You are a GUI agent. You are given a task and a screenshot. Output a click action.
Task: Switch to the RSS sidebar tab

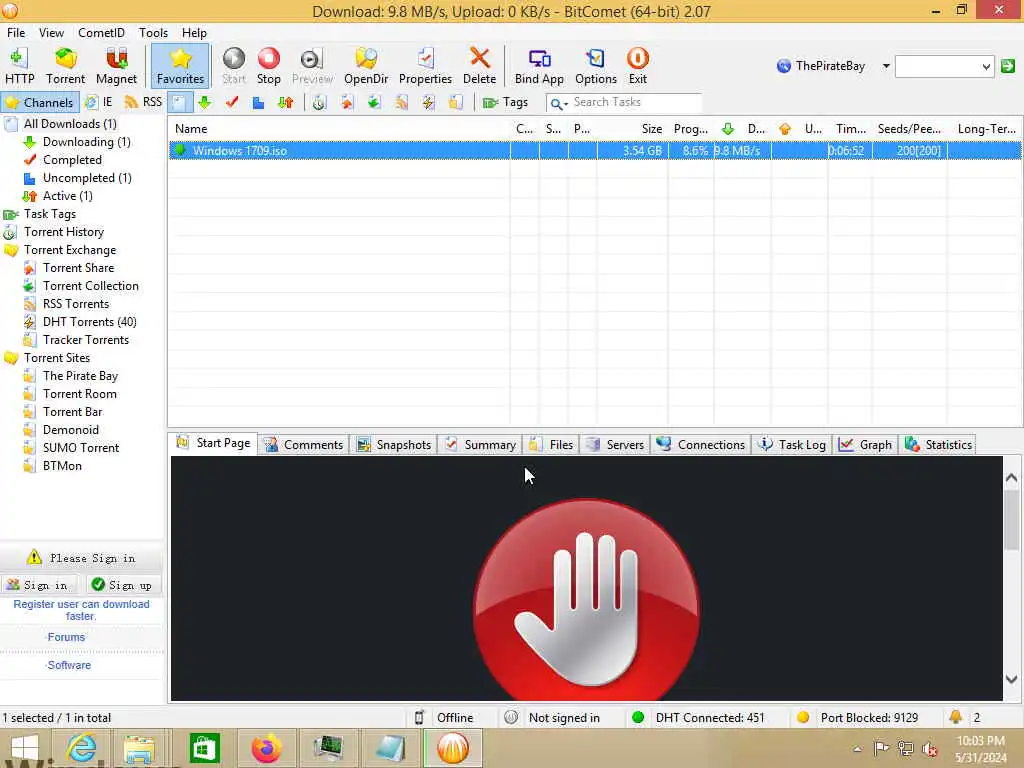[143, 103]
